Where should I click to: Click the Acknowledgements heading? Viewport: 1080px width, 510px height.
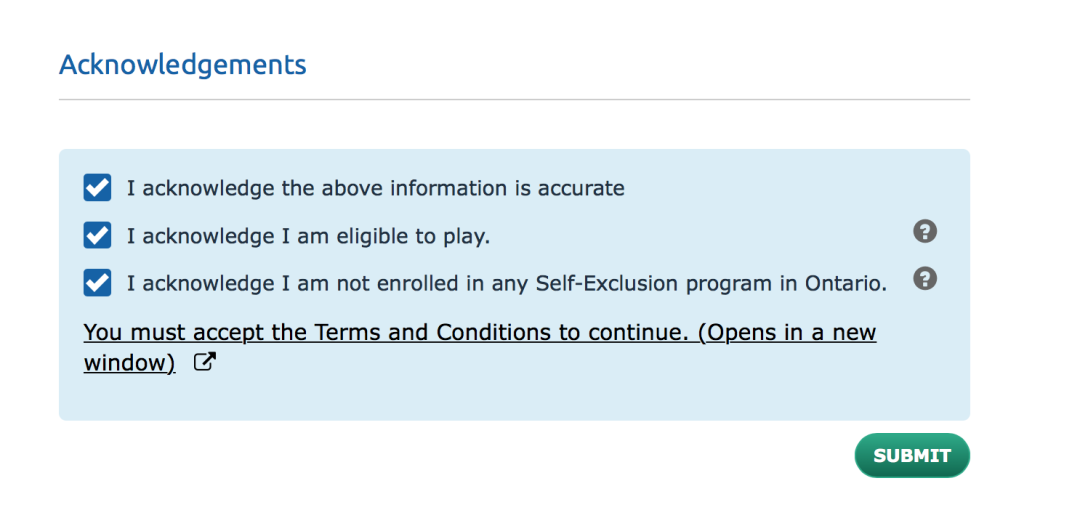pyautogui.click(x=183, y=65)
